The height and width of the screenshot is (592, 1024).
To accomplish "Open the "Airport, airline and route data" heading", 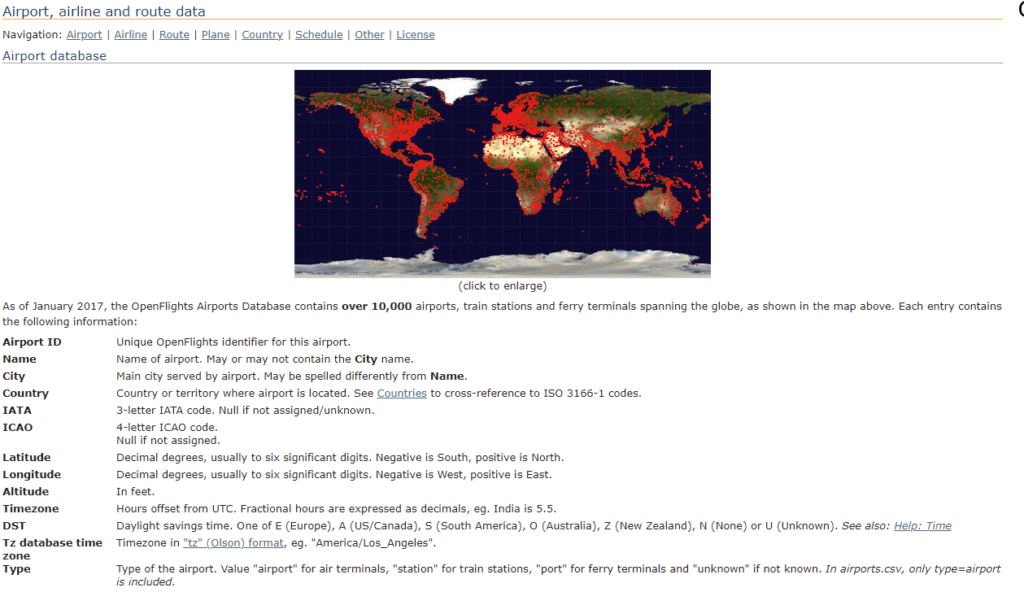I will tap(104, 11).
